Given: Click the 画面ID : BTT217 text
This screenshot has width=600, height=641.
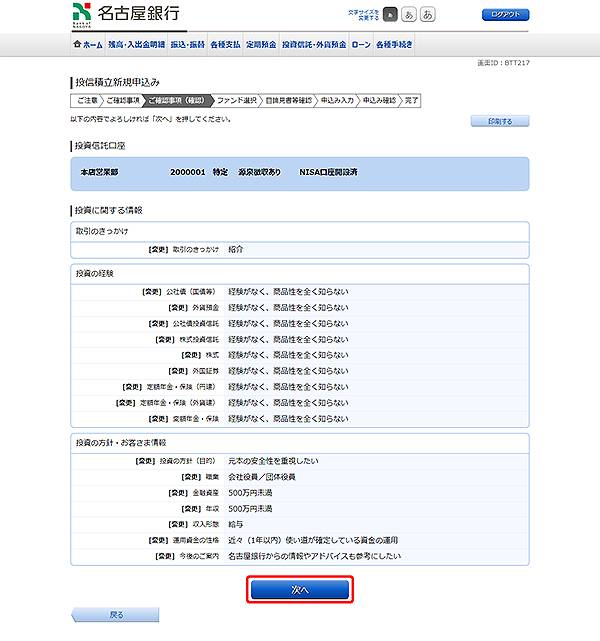Looking at the screenshot, I should 504,63.
